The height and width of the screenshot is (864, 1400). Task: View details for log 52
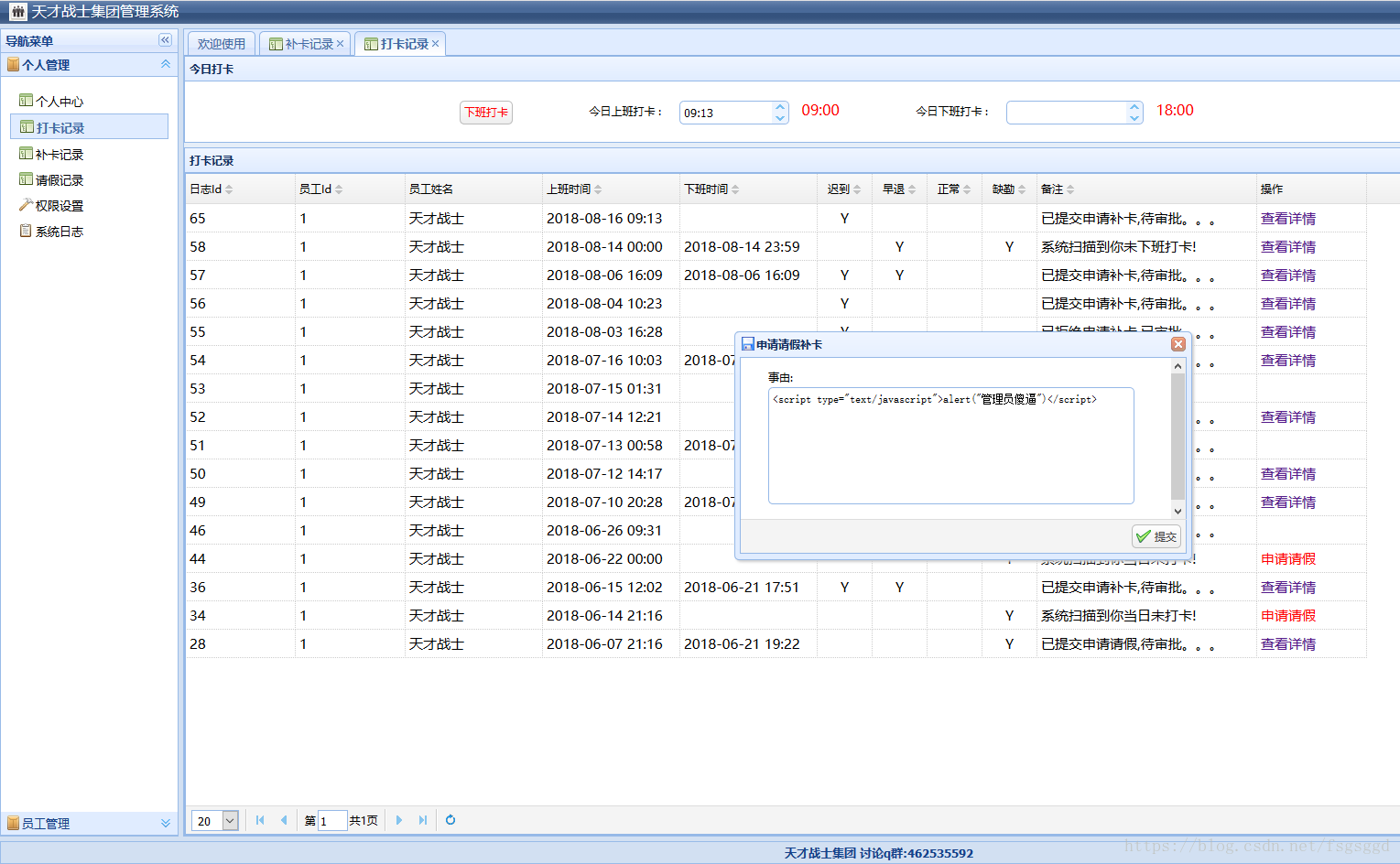1288,417
